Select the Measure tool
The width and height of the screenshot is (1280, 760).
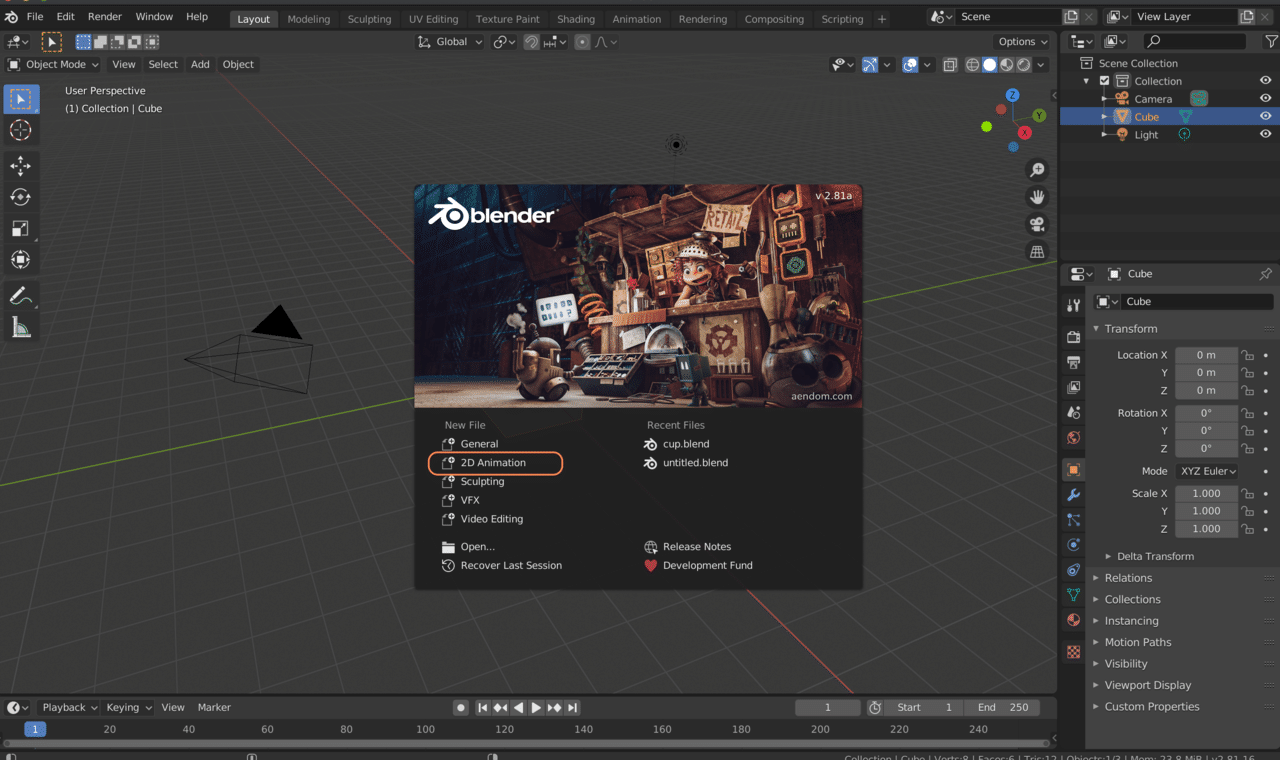(x=21, y=327)
